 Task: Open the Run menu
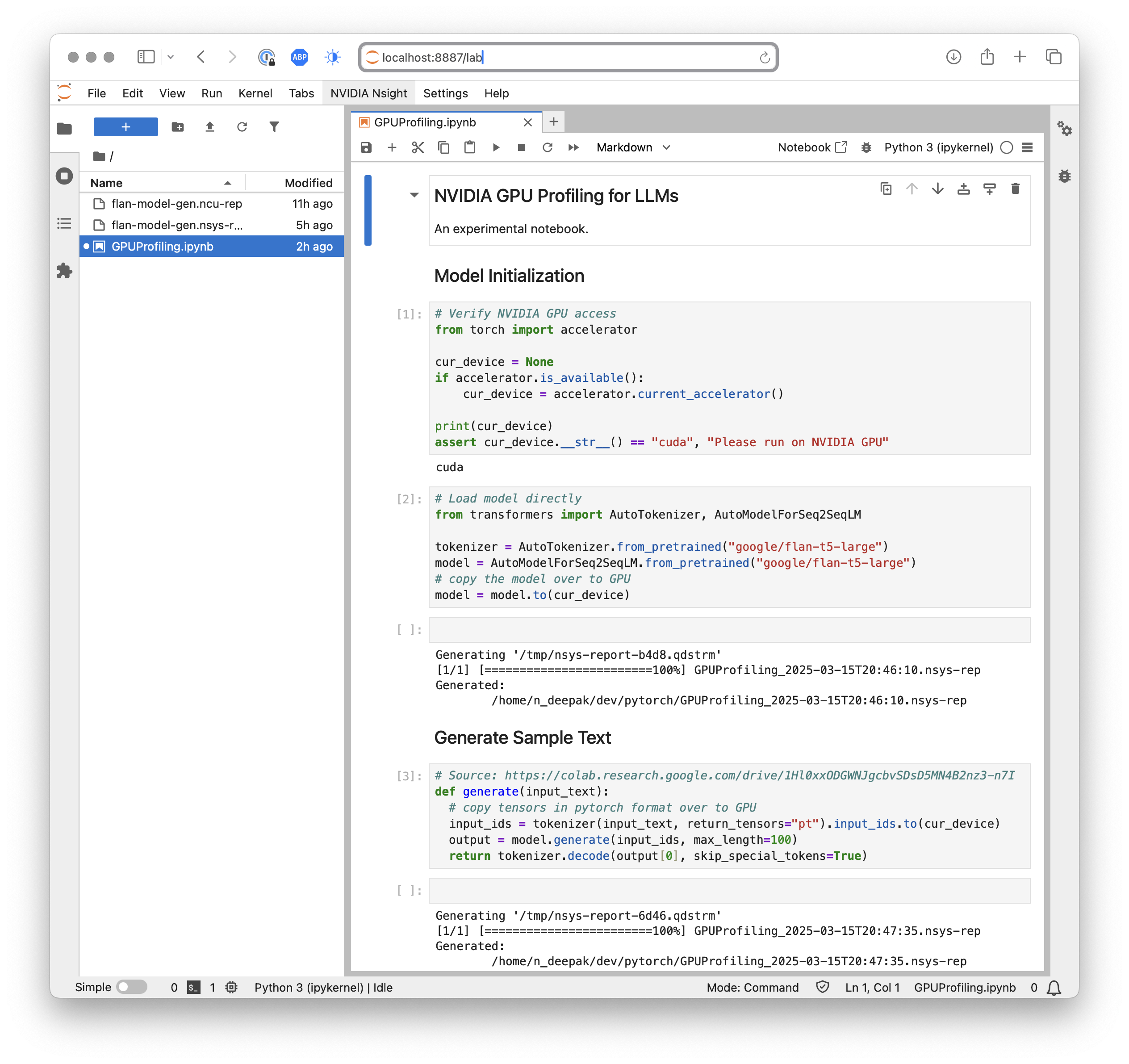[211, 93]
